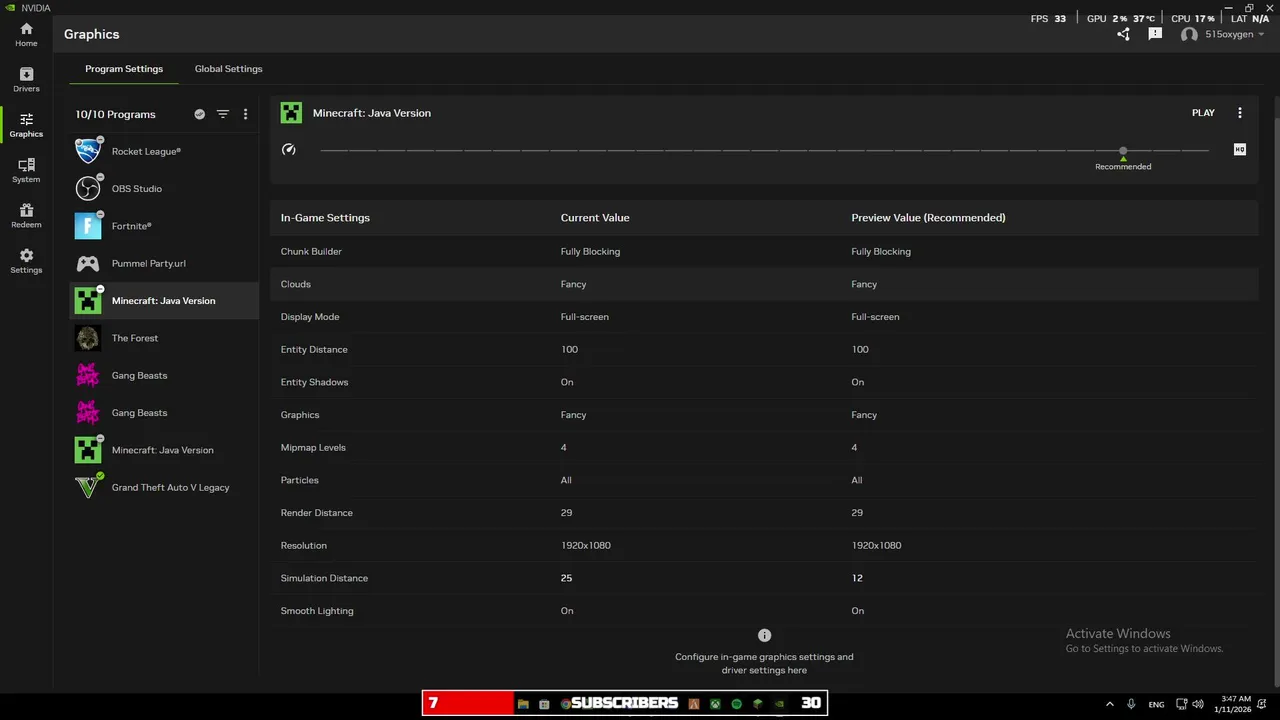Click the Fortnite program icon
The width and height of the screenshot is (1280, 720).
click(88, 226)
